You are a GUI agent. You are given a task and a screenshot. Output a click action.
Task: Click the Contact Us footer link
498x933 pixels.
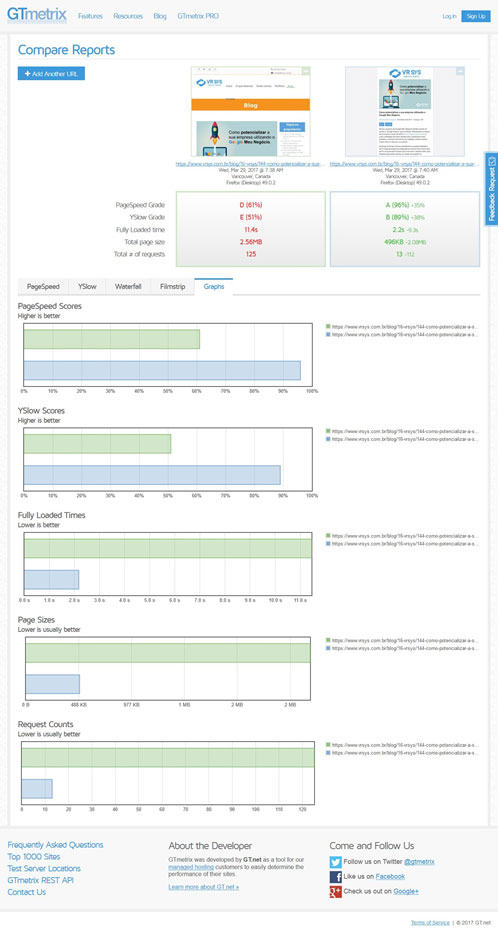(27, 892)
